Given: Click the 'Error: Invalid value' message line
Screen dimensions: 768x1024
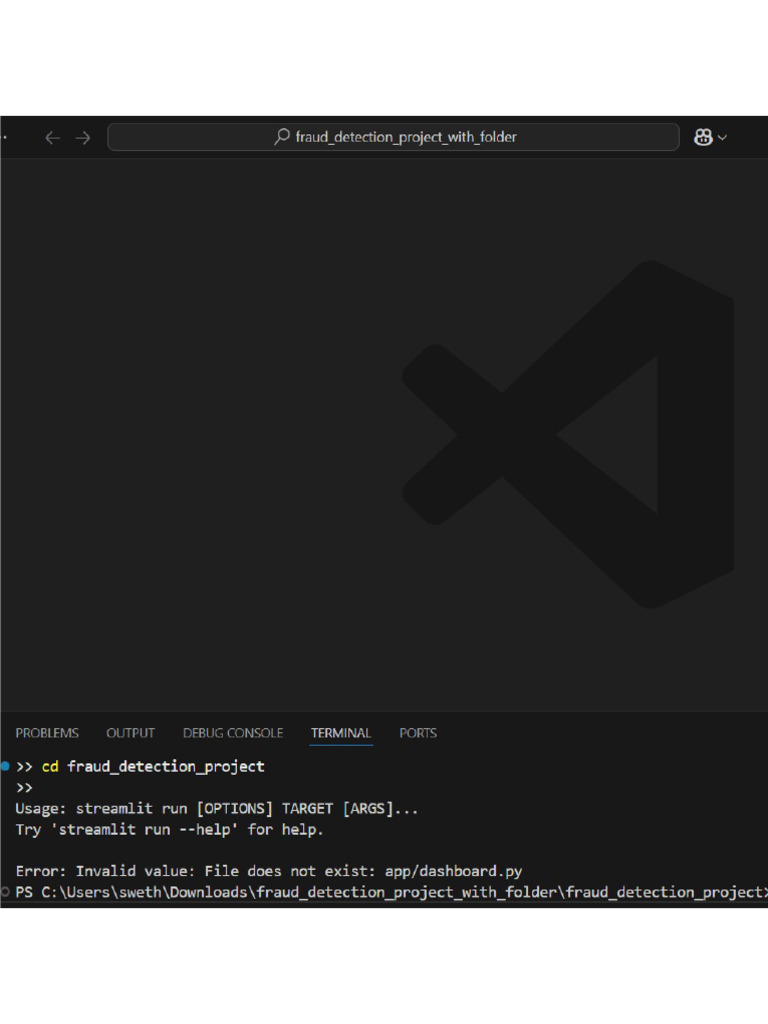Looking at the screenshot, I should tap(268, 871).
